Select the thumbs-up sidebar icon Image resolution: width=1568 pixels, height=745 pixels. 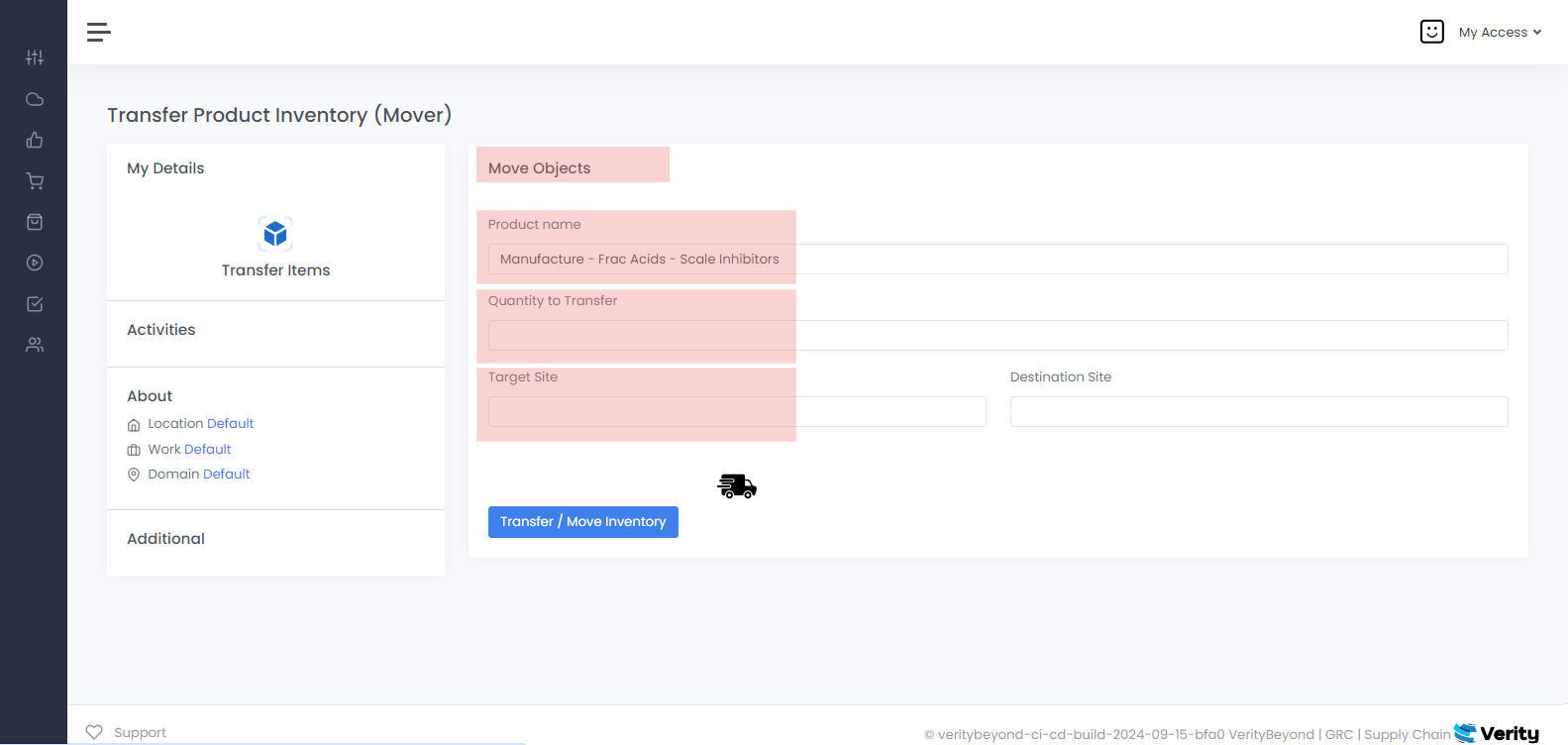coord(35,140)
